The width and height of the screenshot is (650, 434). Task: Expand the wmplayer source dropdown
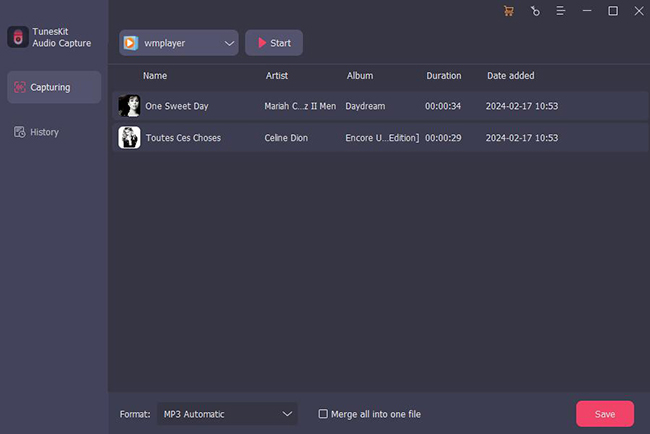click(x=229, y=43)
